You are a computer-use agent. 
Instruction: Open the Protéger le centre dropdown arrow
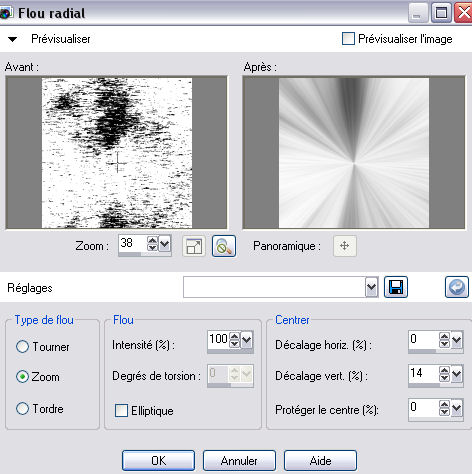(x=456, y=407)
